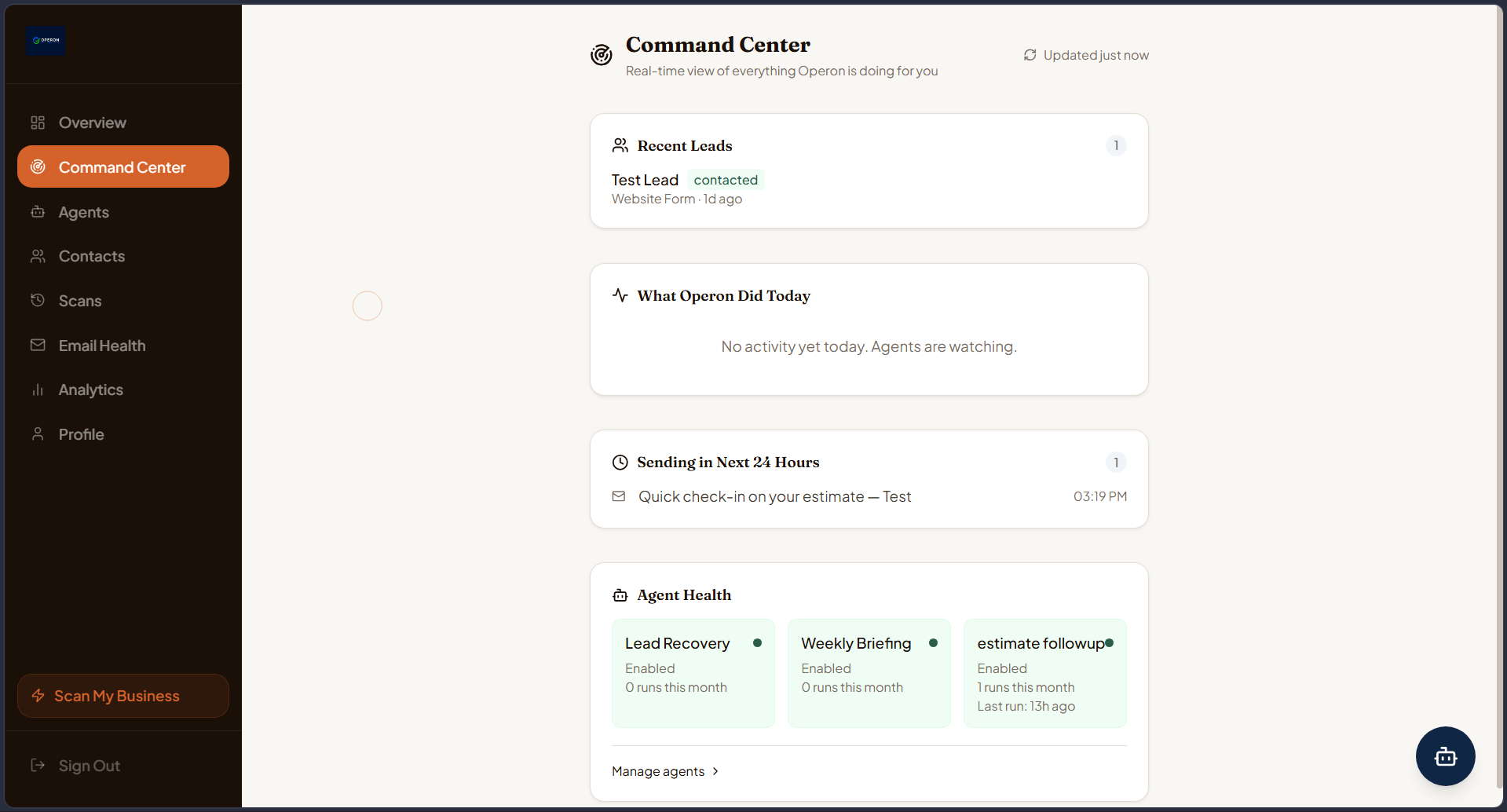This screenshot has height=812, width=1507.
Task: Expand Manage agents chevron arrow
Action: click(715, 771)
